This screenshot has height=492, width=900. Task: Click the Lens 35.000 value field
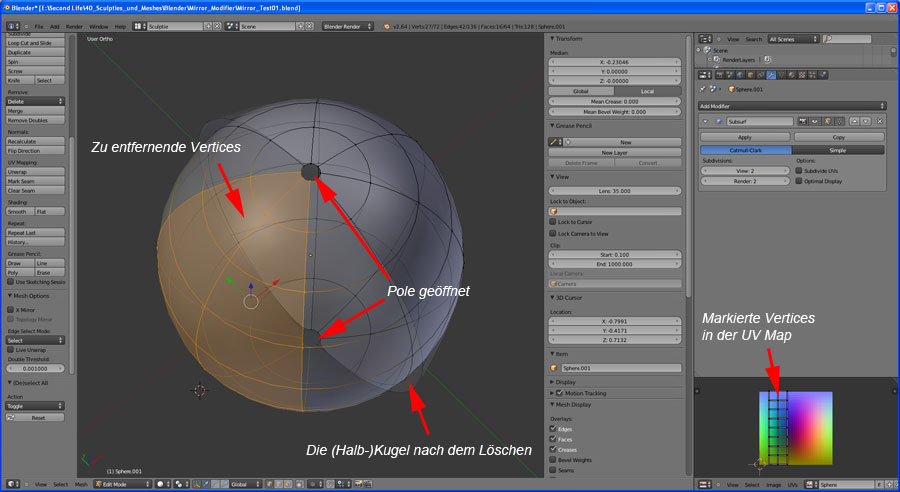[615, 190]
